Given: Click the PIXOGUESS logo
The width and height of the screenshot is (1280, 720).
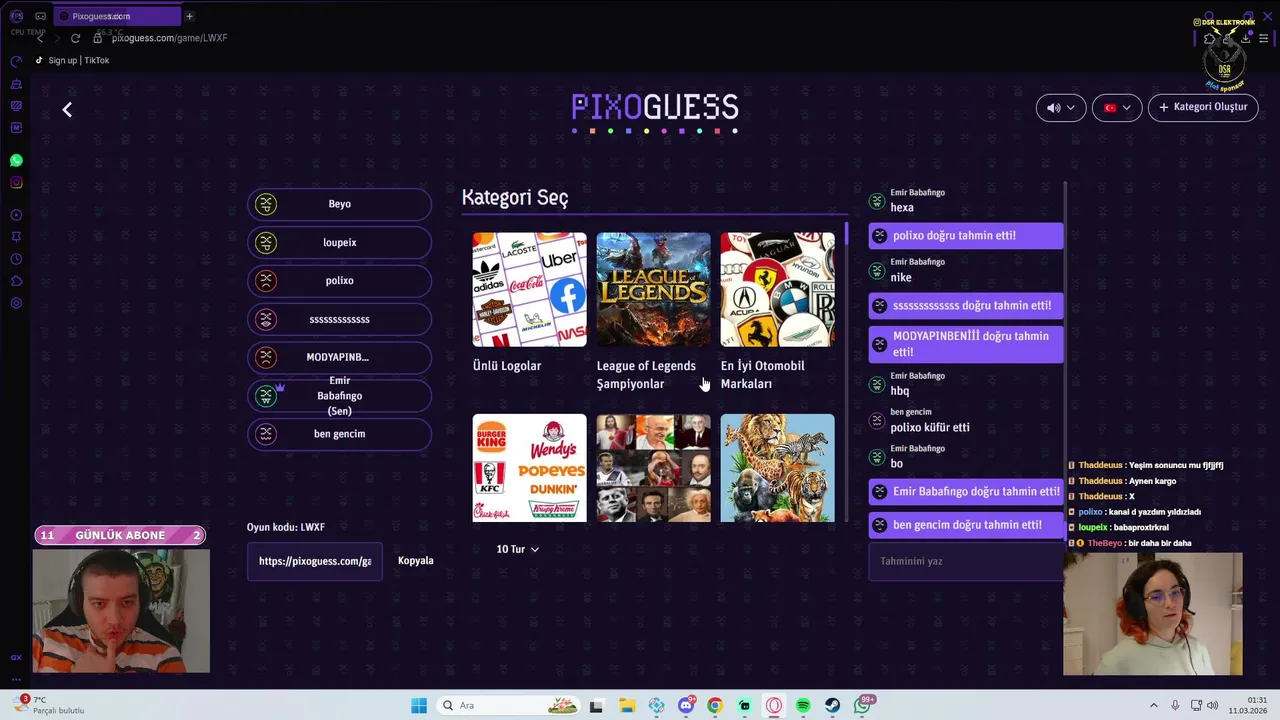Looking at the screenshot, I should (655, 112).
